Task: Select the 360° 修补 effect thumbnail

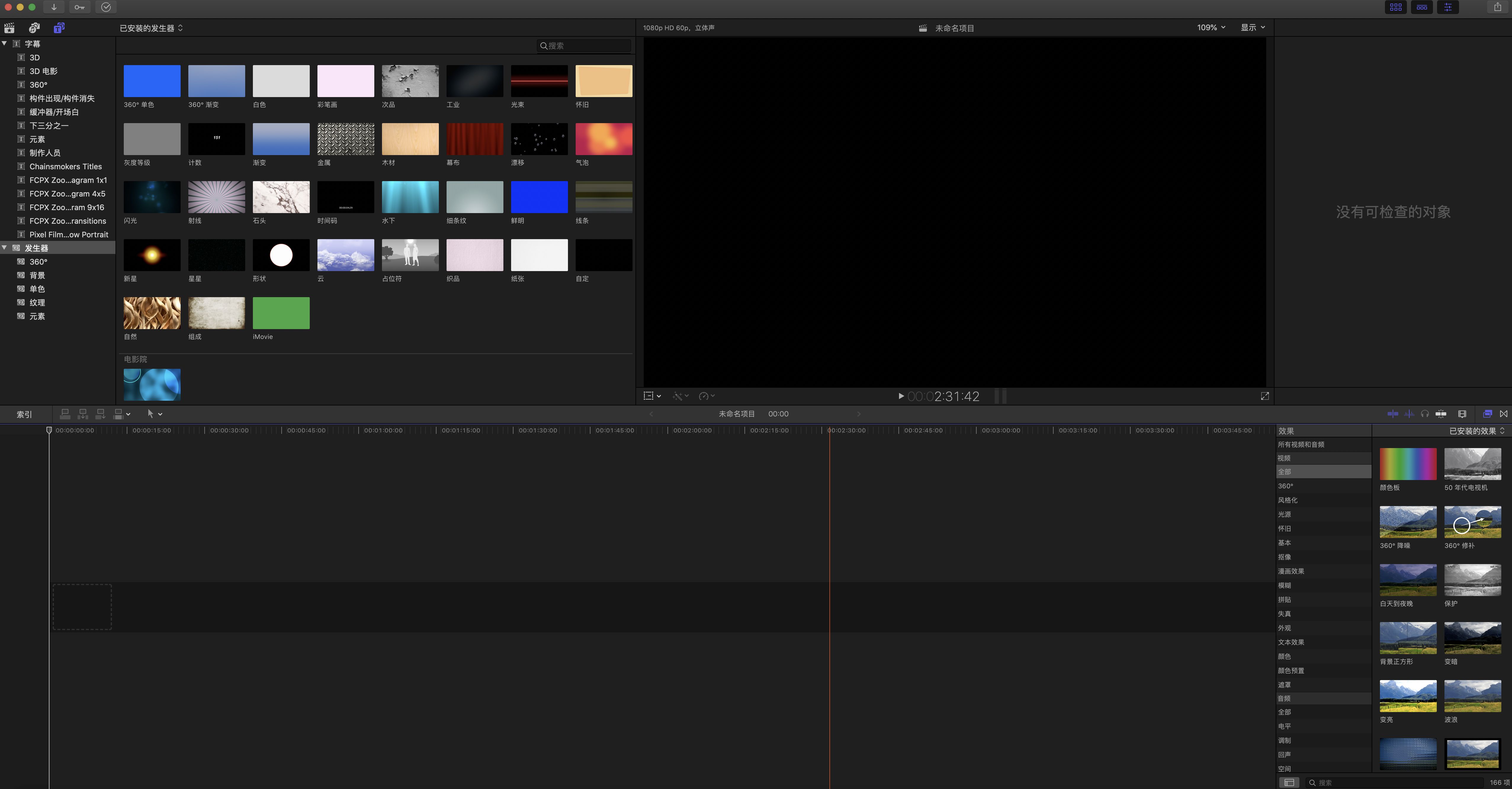Action: click(1473, 522)
